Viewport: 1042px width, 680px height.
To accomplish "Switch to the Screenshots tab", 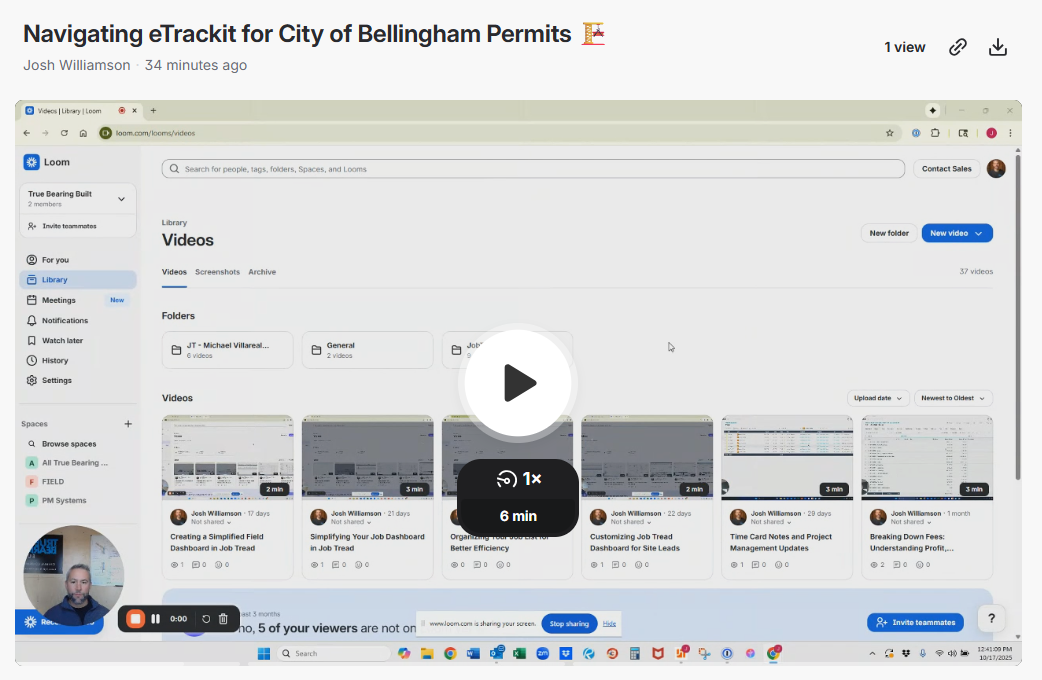I will point(217,272).
